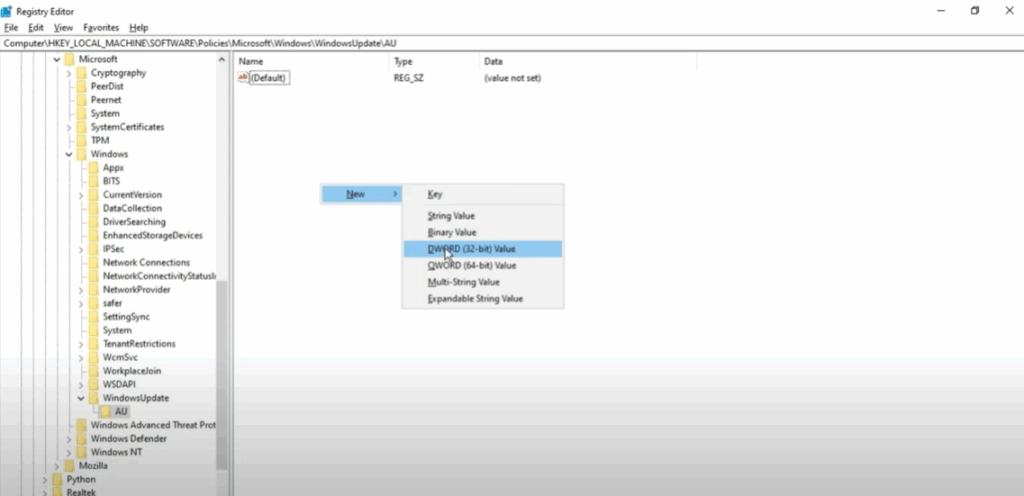Click the DriverSearching folder icon
The height and width of the screenshot is (496, 1024).
pyautogui.click(x=93, y=222)
